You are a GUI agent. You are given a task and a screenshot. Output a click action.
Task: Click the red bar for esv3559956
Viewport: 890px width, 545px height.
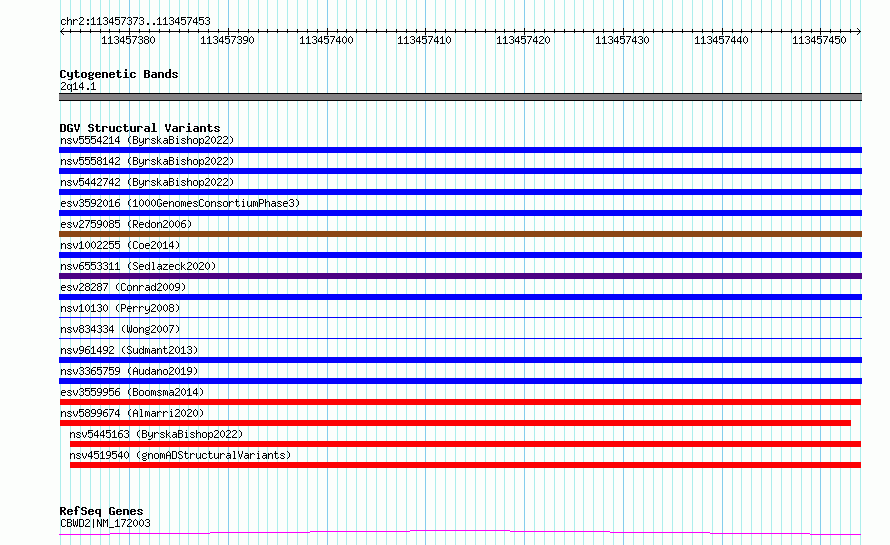460,402
